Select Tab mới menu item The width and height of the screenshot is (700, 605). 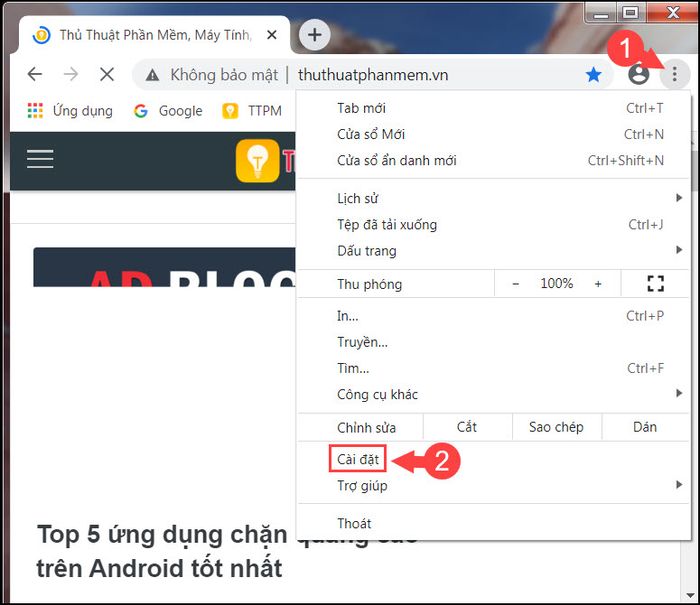[493, 108]
